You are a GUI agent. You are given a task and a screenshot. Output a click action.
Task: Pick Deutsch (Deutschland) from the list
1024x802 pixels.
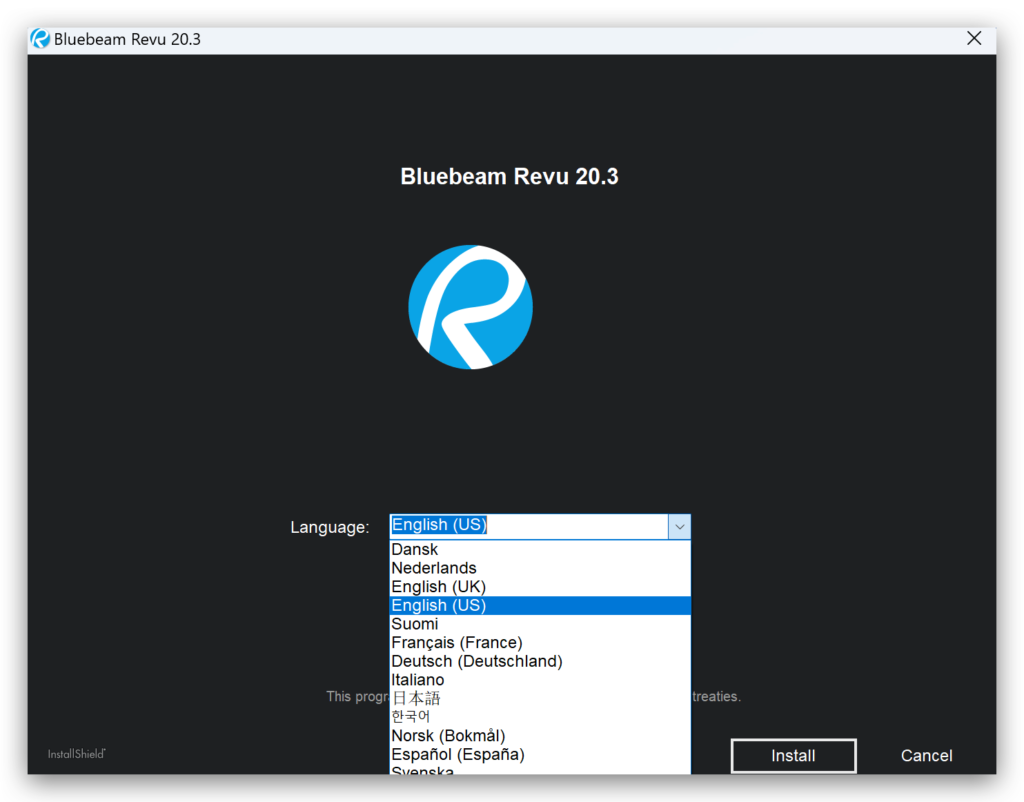click(x=540, y=661)
